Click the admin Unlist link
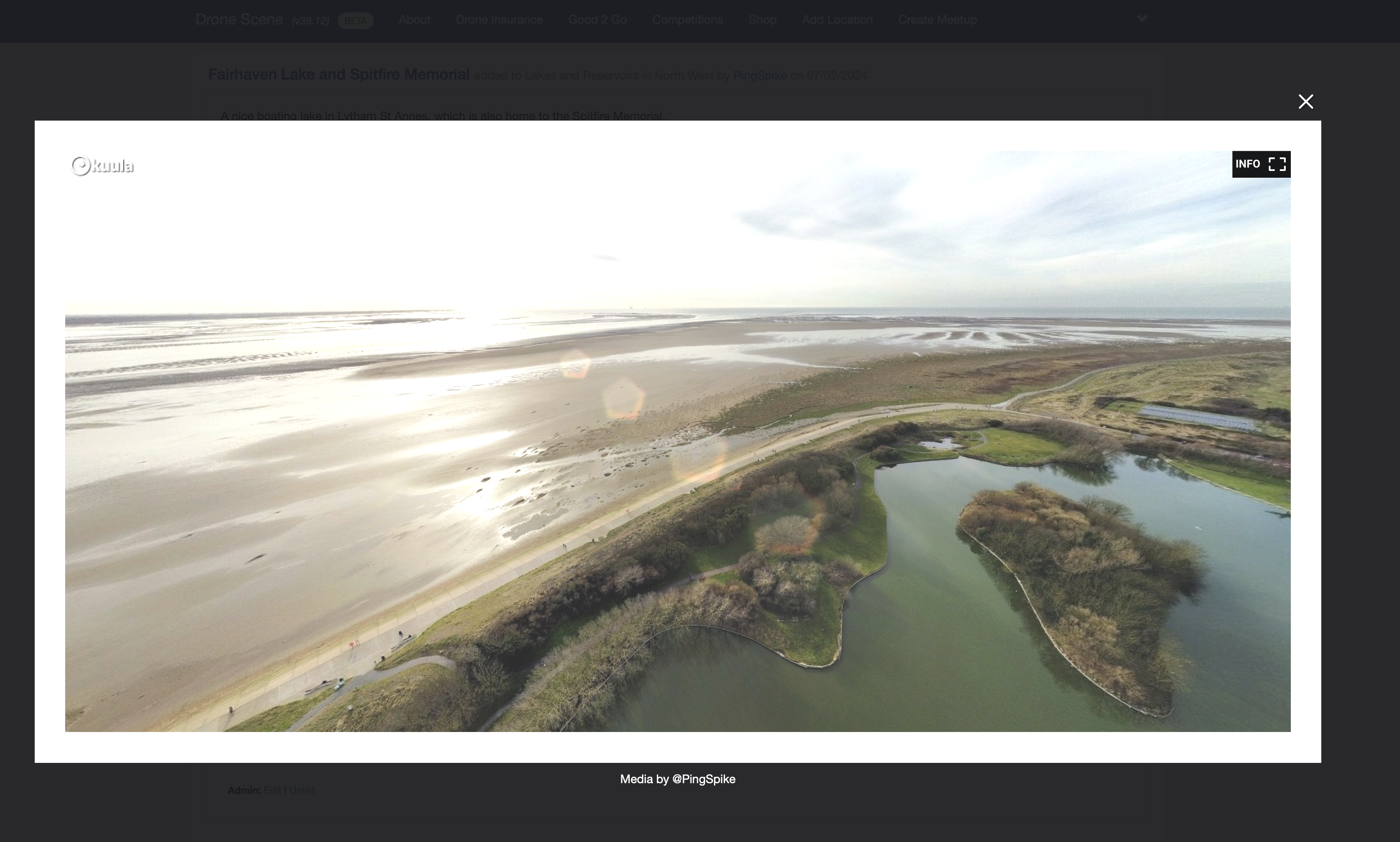Viewport: 1400px width, 842px height. coord(301,790)
